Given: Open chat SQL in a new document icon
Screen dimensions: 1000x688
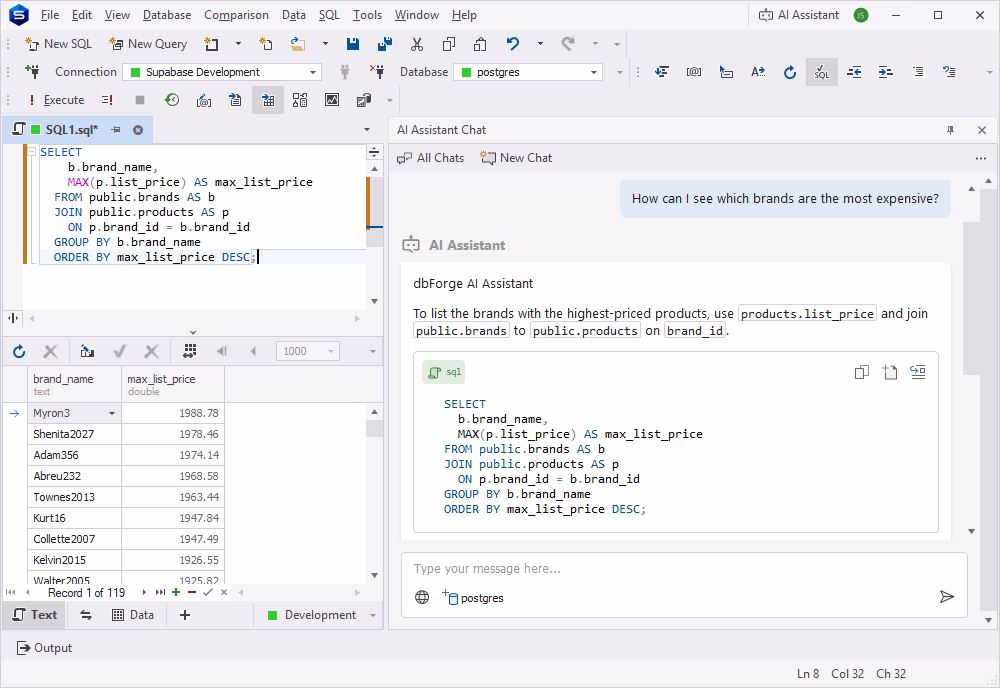Looking at the screenshot, I should click(890, 372).
